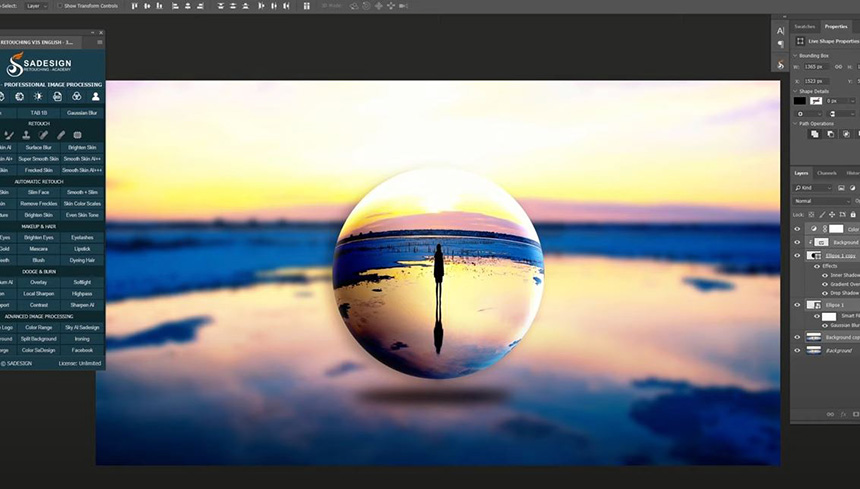The image size is (860, 489).
Task: Hide the Ellipse 1 layer
Action: click(797, 305)
